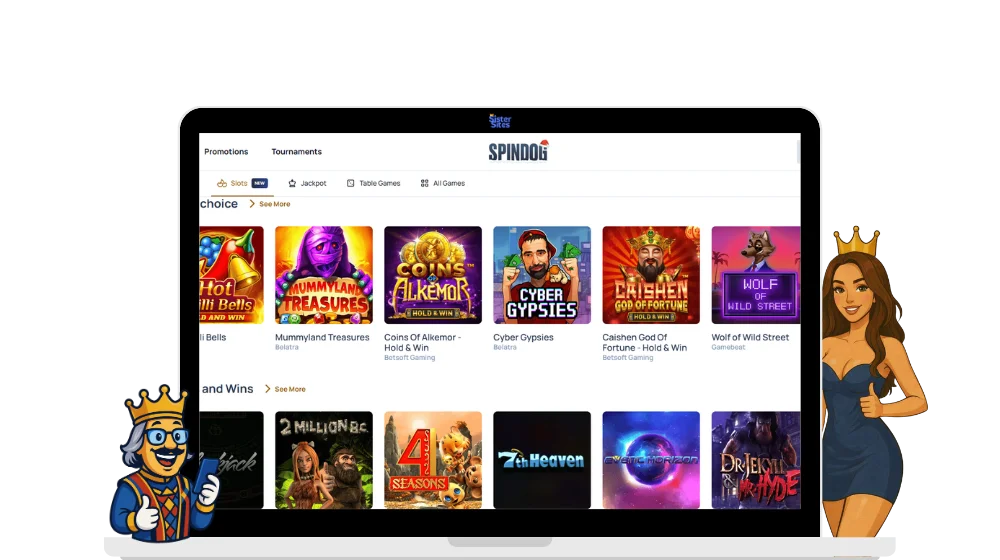Open the 4 Seasons game thumbnail
This screenshot has height=560, width=1000.
[433, 460]
